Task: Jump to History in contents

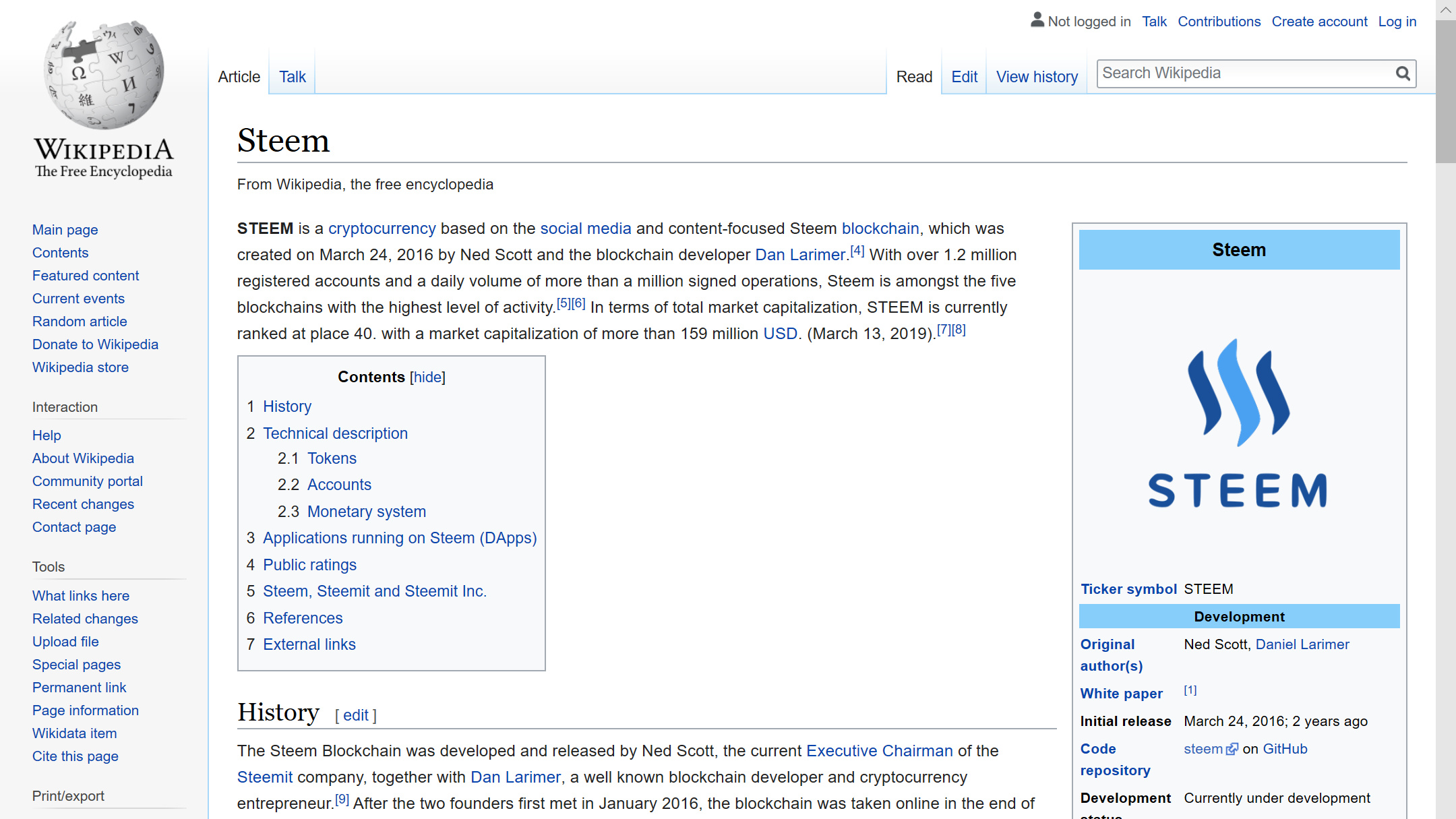Action: (287, 406)
